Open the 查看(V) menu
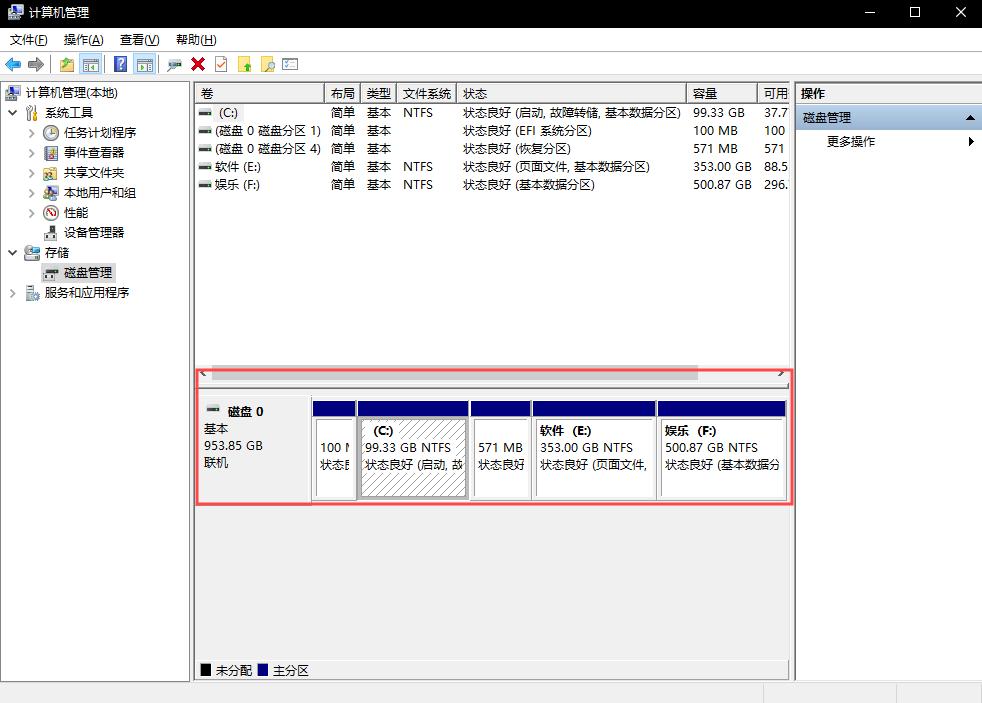Viewport: 982px width, 703px height. 139,40
